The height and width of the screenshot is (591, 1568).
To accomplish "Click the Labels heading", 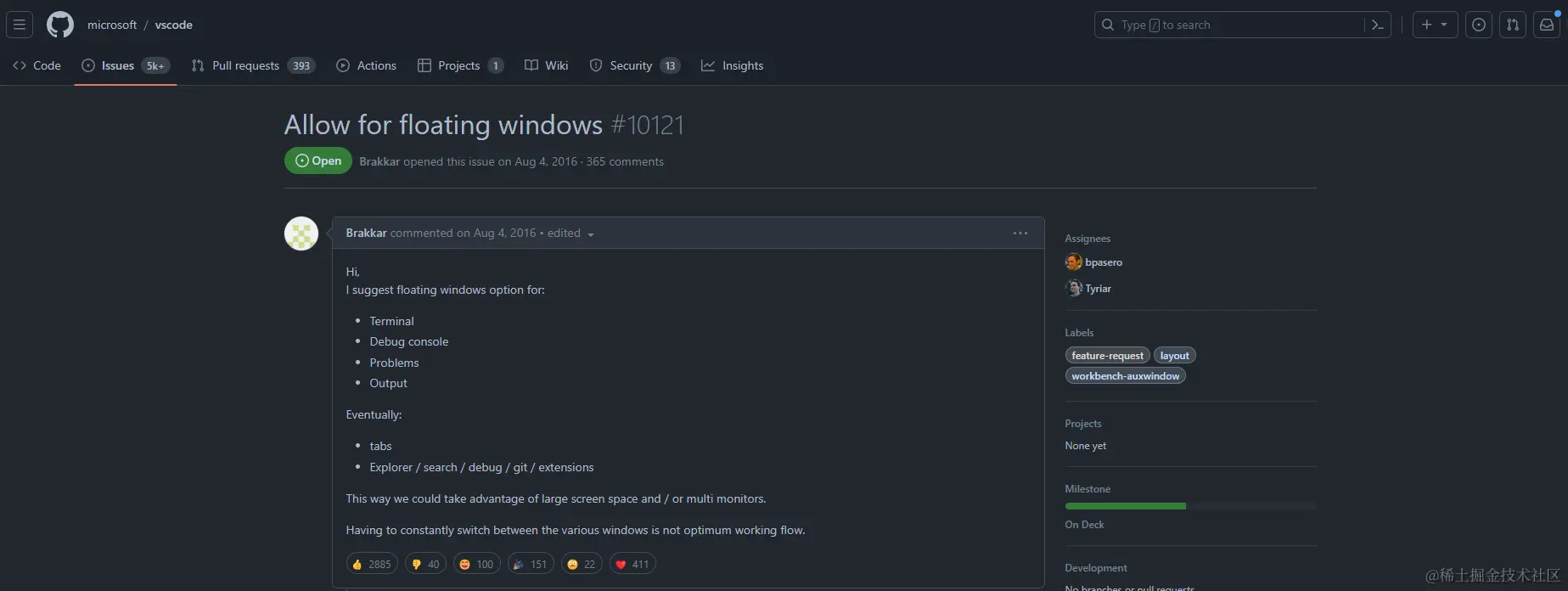I will coord(1079,333).
